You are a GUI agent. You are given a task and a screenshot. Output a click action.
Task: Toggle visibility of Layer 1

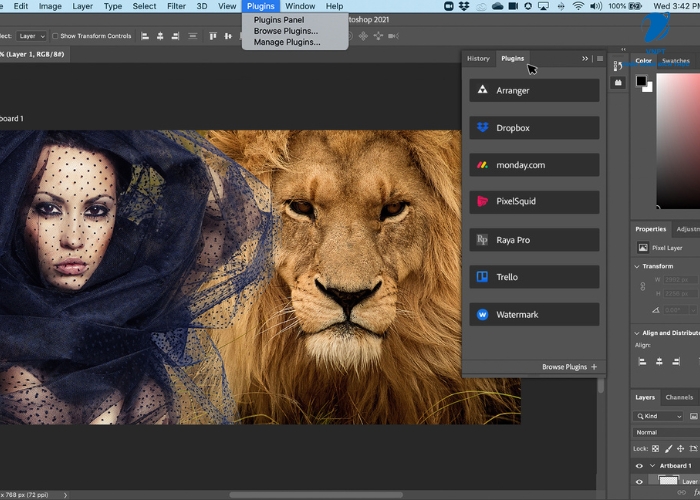point(639,482)
